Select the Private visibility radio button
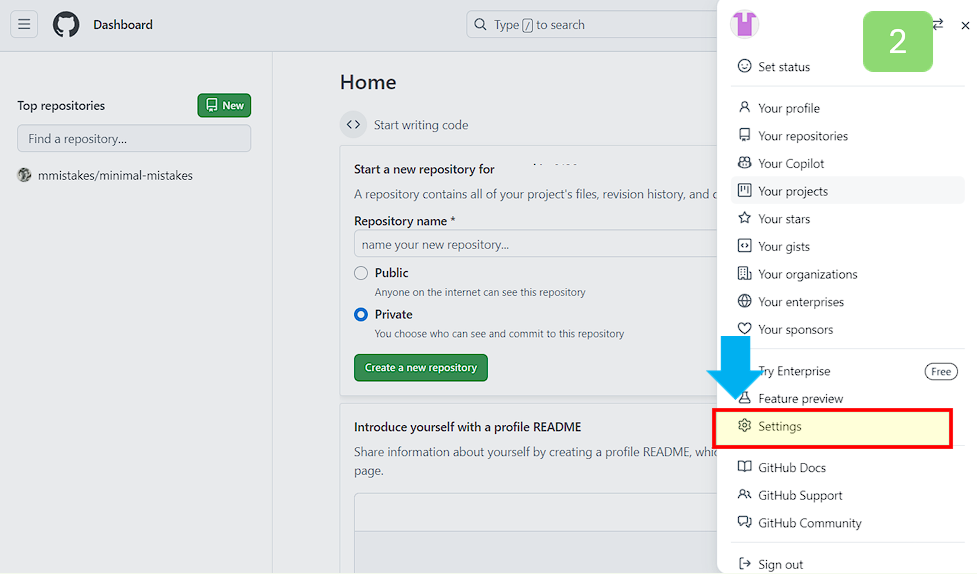977x574 pixels. click(x=361, y=315)
